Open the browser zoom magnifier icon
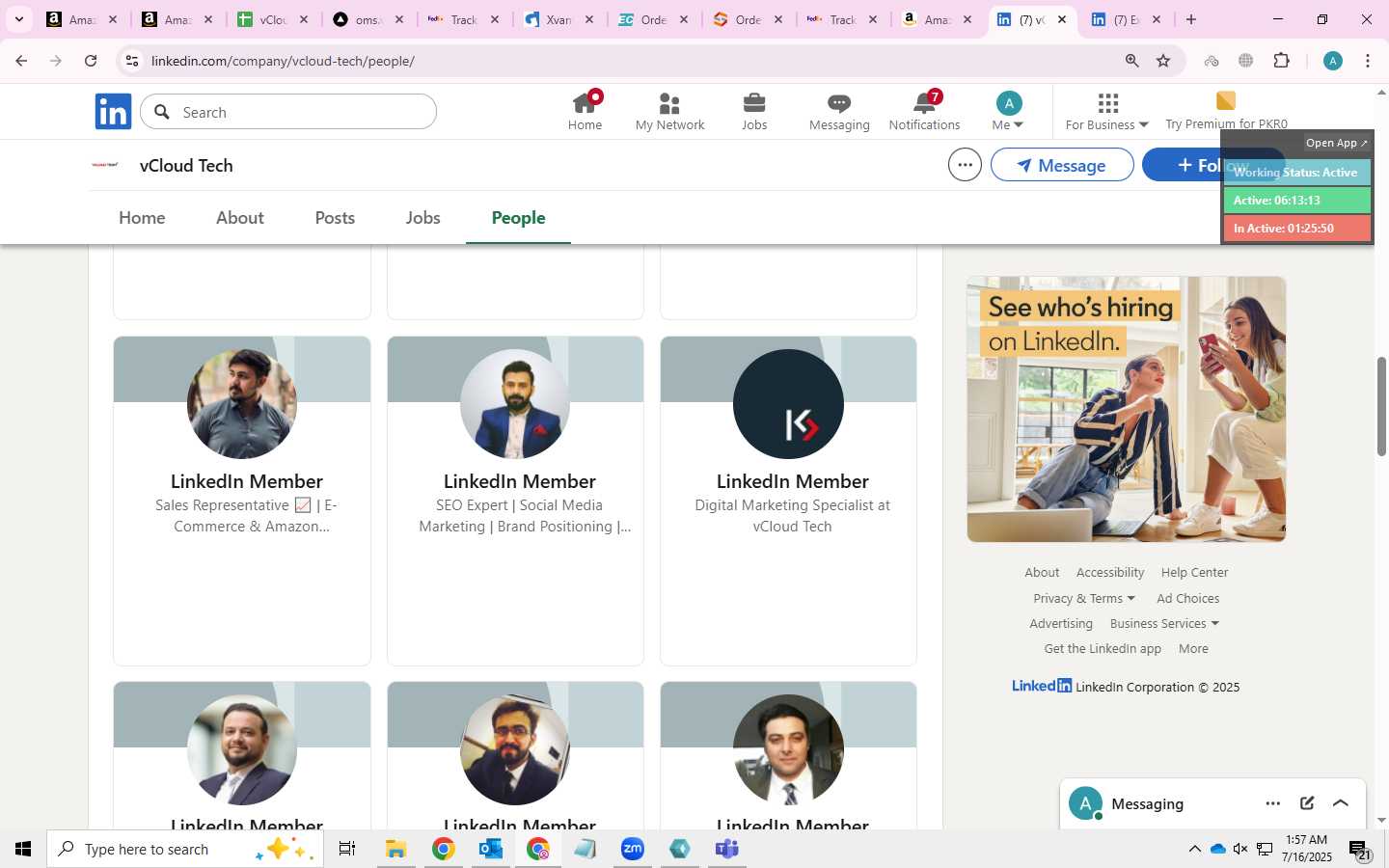The height and width of the screenshot is (868, 1389). coord(1131,61)
